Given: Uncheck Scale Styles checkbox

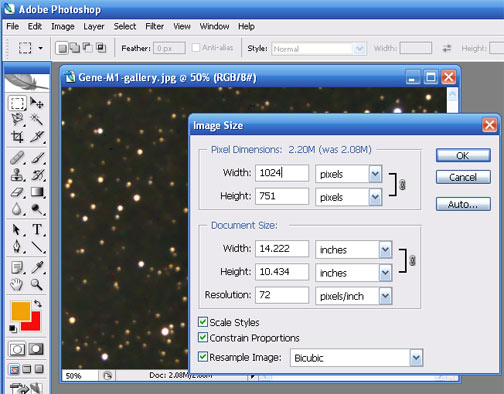Looking at the screenshot, I should tap(203, 322).
